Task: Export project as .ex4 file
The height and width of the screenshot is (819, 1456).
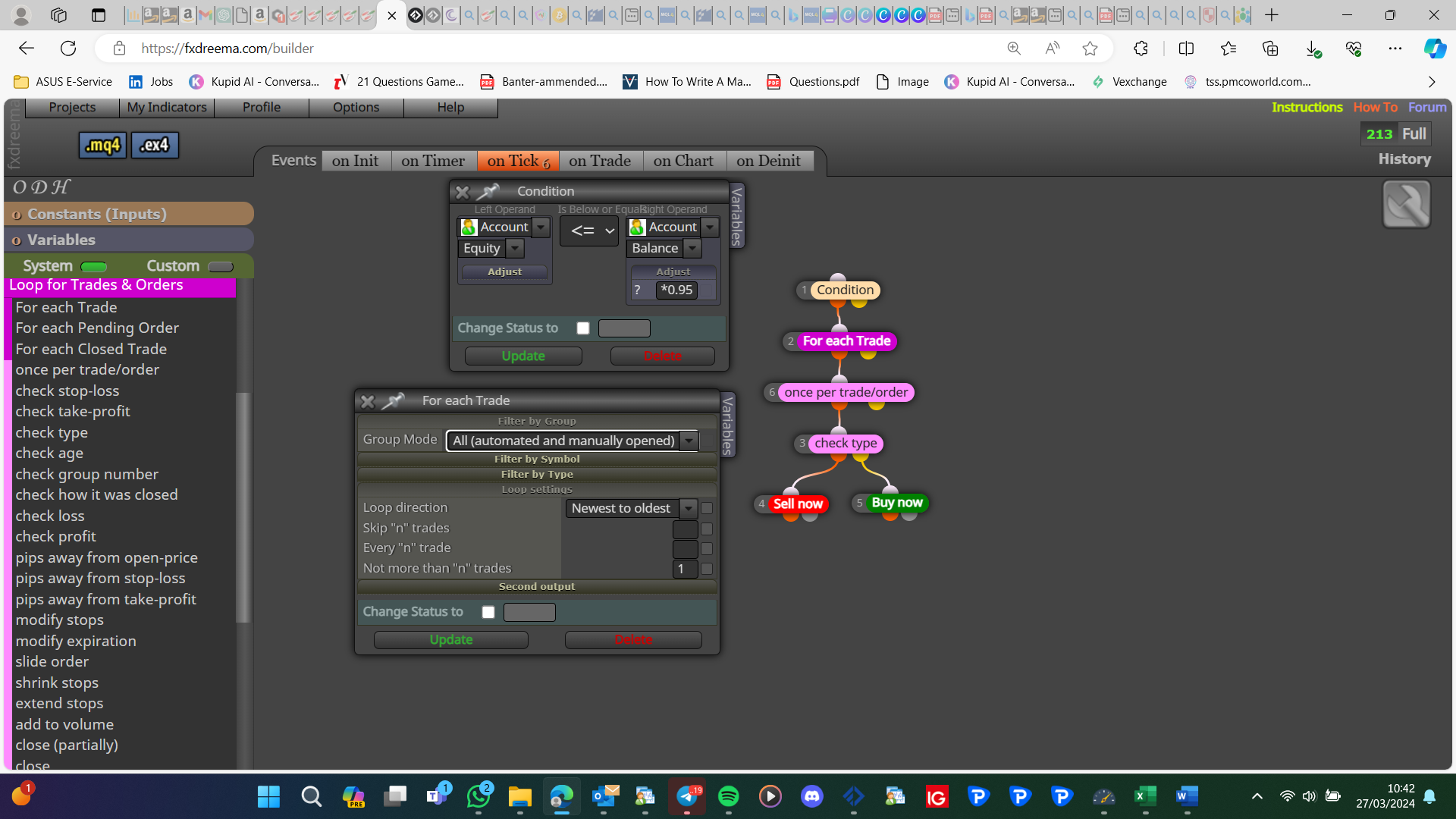Action: point(155,145)
